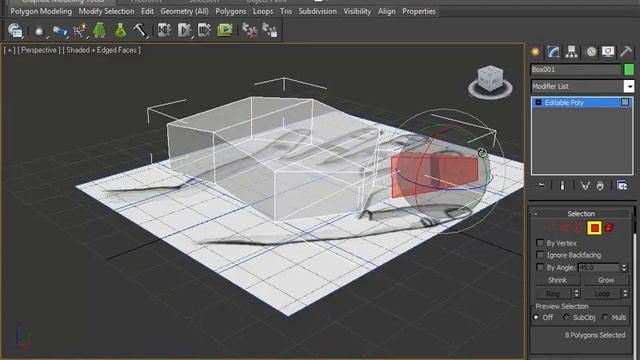Viewport: 640px width, 360px height.
Task: Click the Loop spinner arrows
Action: pos(625,293)
